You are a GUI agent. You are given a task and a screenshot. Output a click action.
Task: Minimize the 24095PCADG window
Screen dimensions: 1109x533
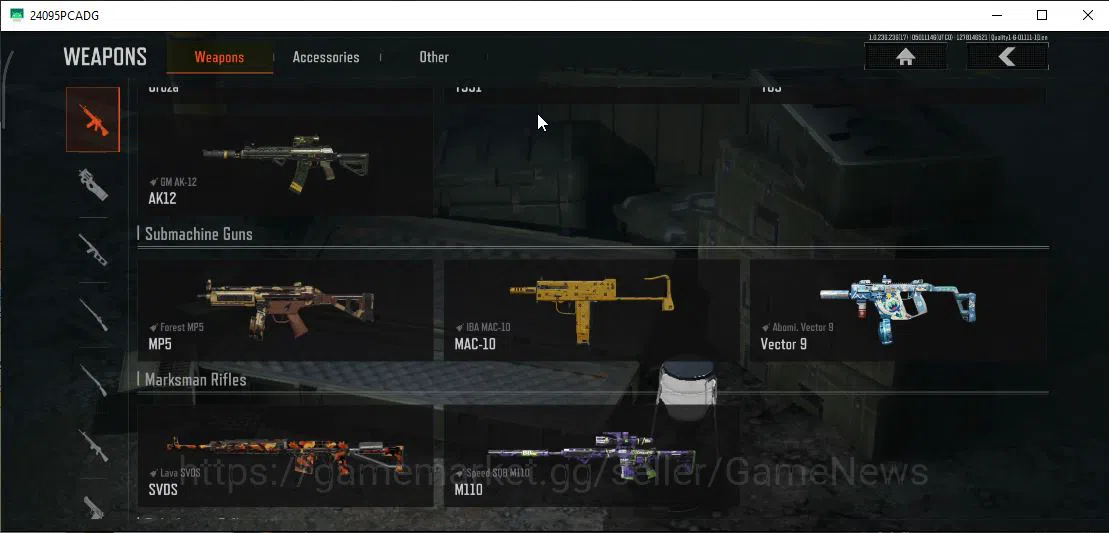(997, 15)
